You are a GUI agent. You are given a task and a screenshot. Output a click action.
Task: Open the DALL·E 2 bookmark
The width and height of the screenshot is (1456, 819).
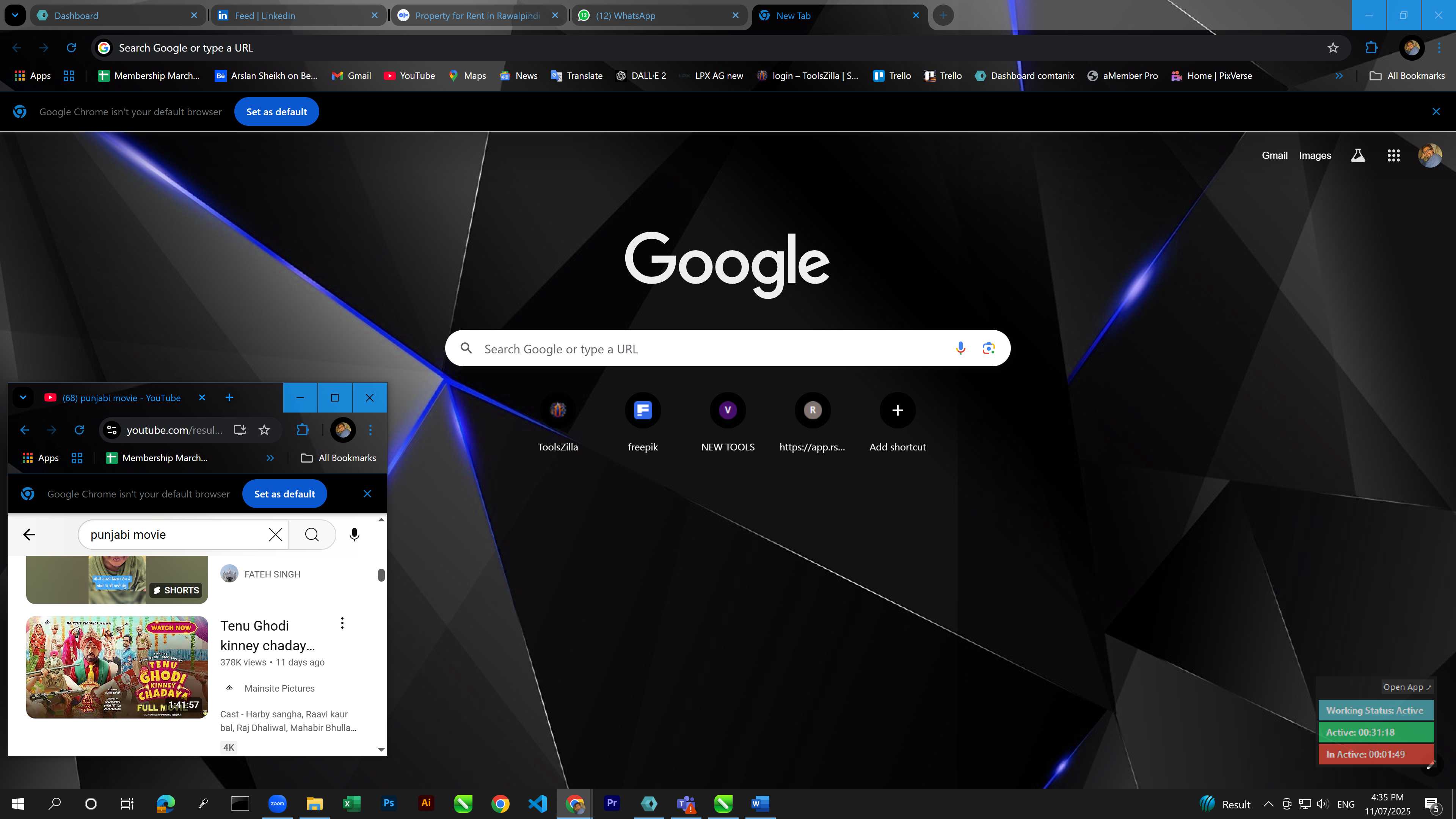641,76
